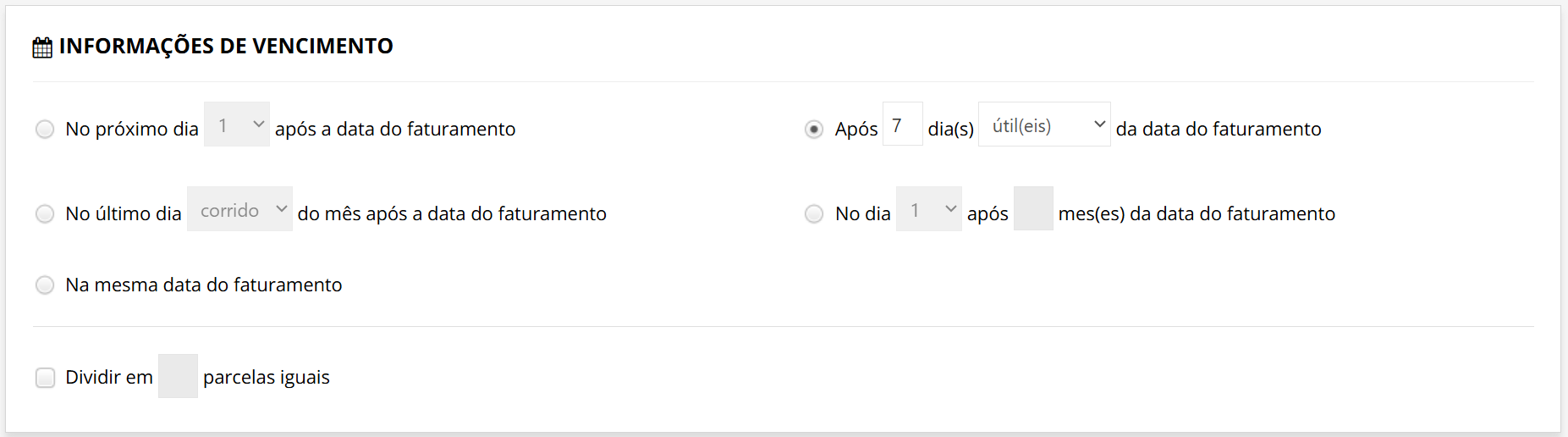Click the 'Na mesma data do faturamento' label
Screen dimensions: 1568x437
(x=203, y=285)
